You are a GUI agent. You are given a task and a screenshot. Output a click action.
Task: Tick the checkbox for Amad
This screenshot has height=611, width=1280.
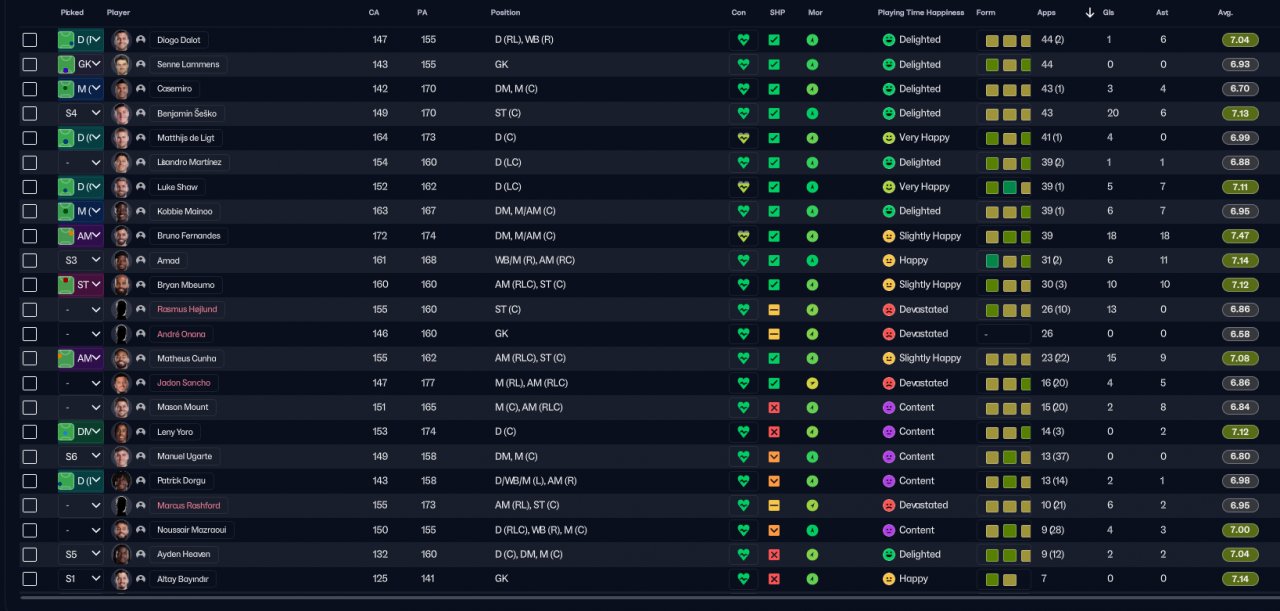click(x=30, y=260)
